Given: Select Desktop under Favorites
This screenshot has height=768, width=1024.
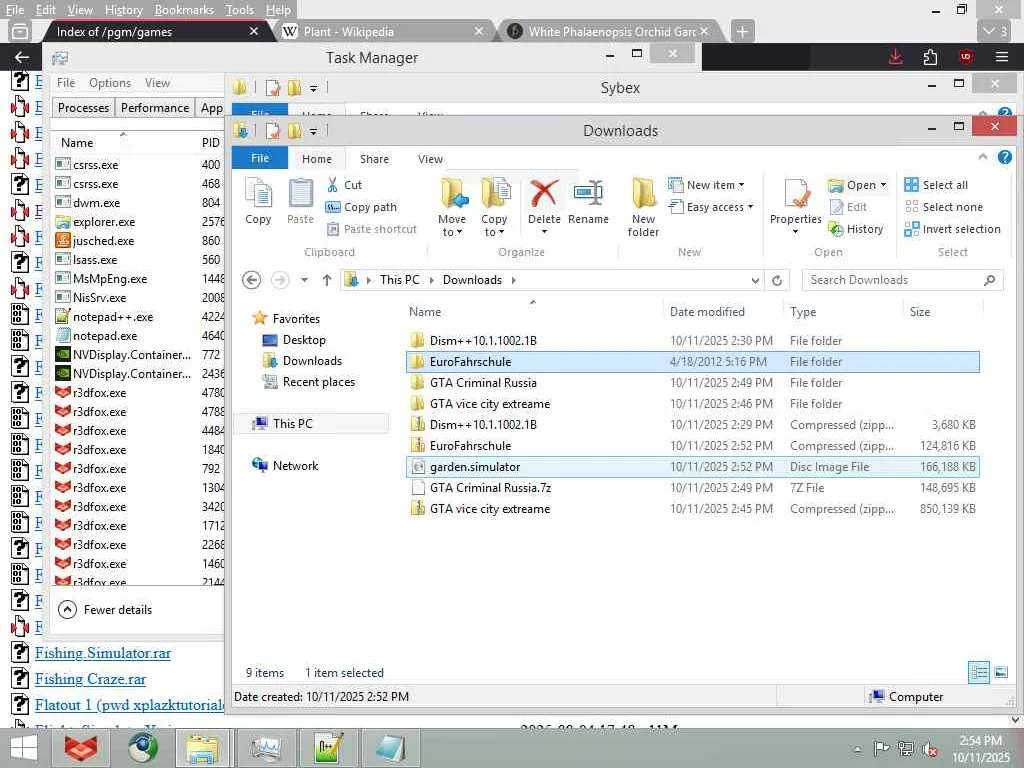Looking at the screenshot, I should coord(304,340).
